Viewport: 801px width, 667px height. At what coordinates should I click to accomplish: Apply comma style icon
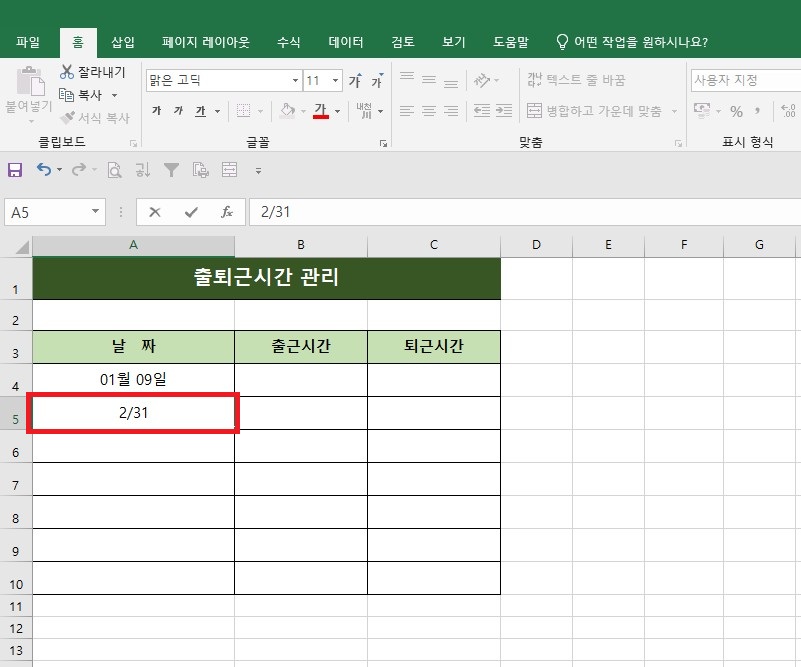click(758, 110)
